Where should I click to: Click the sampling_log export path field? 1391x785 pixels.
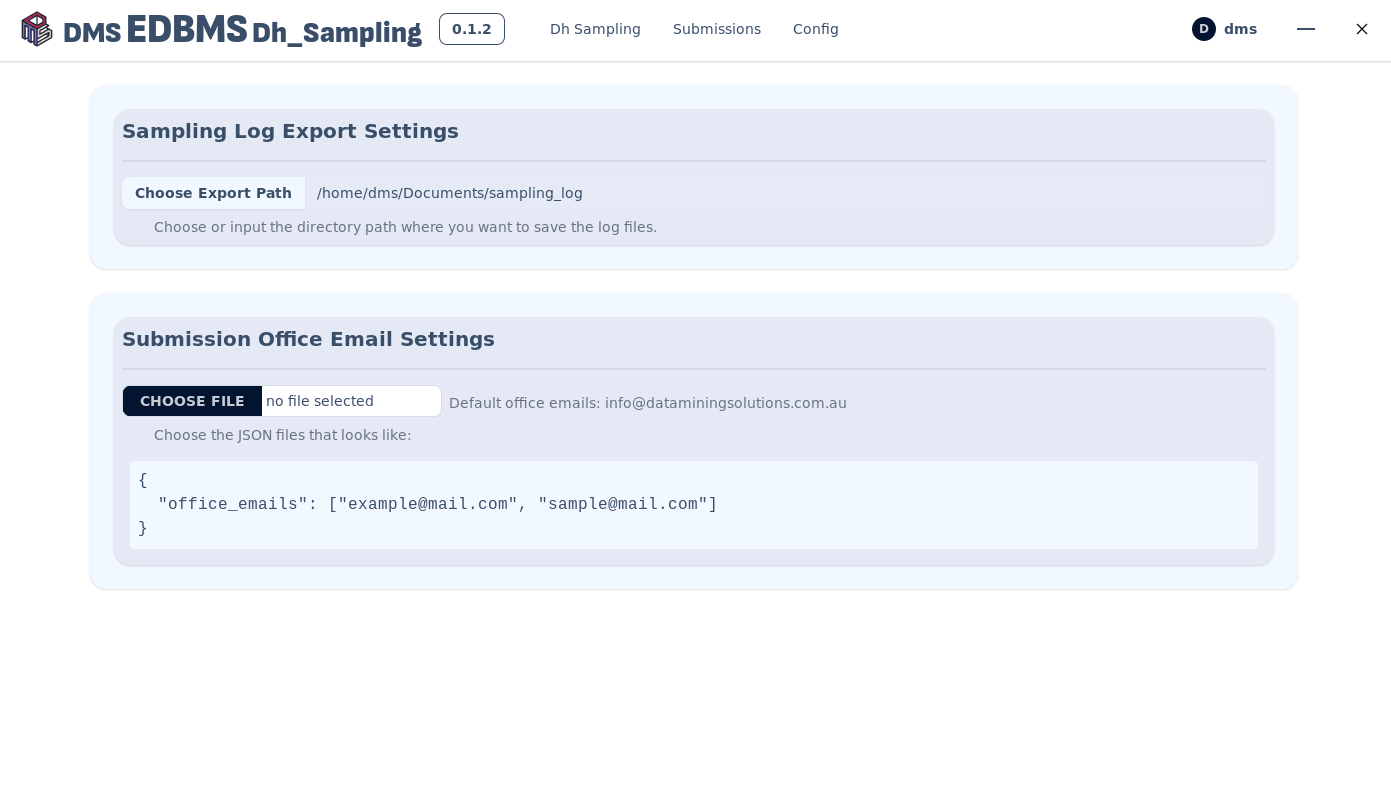click(450, 193)
